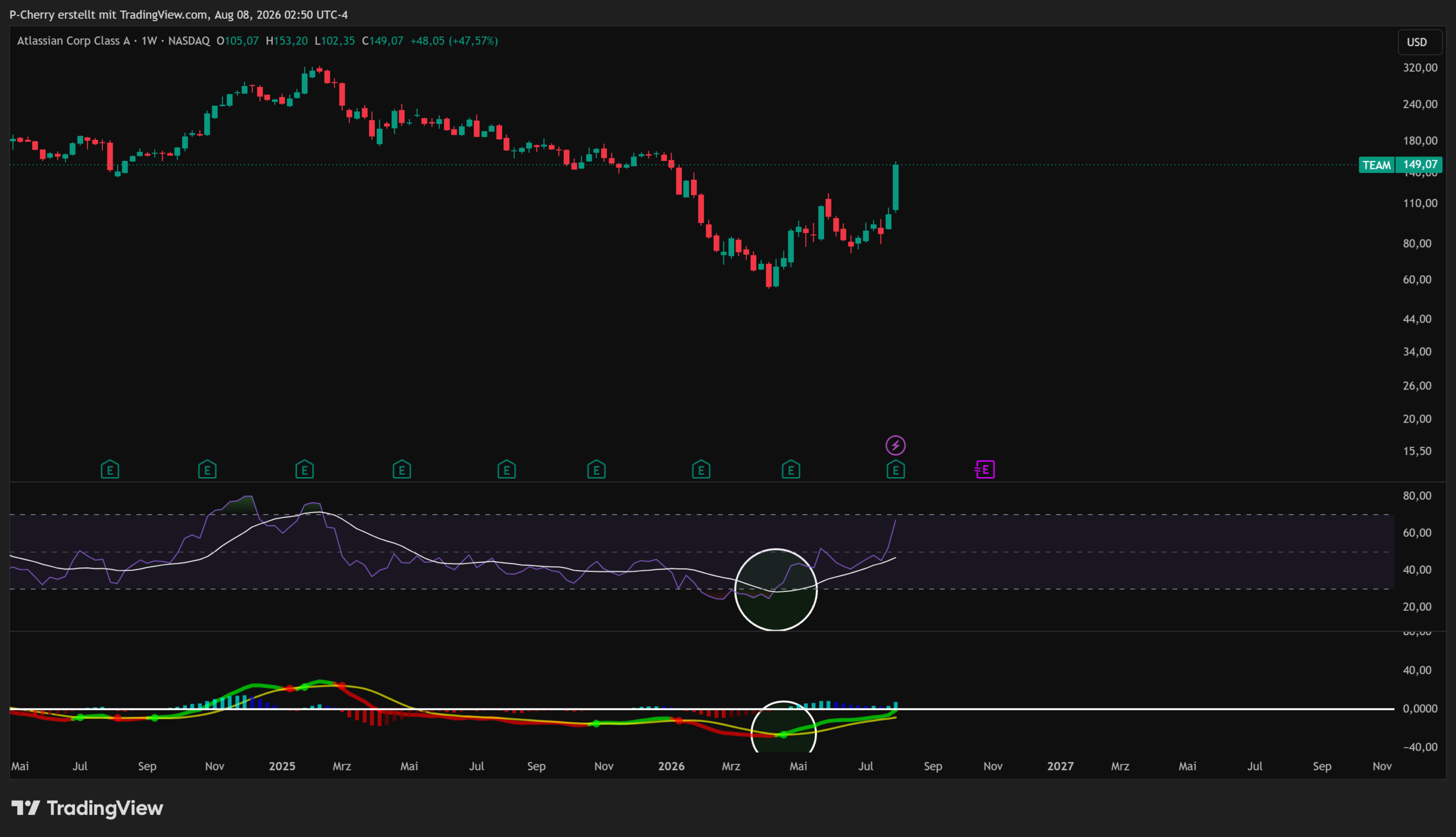Open the USD currency selector

coord(1420,42)
